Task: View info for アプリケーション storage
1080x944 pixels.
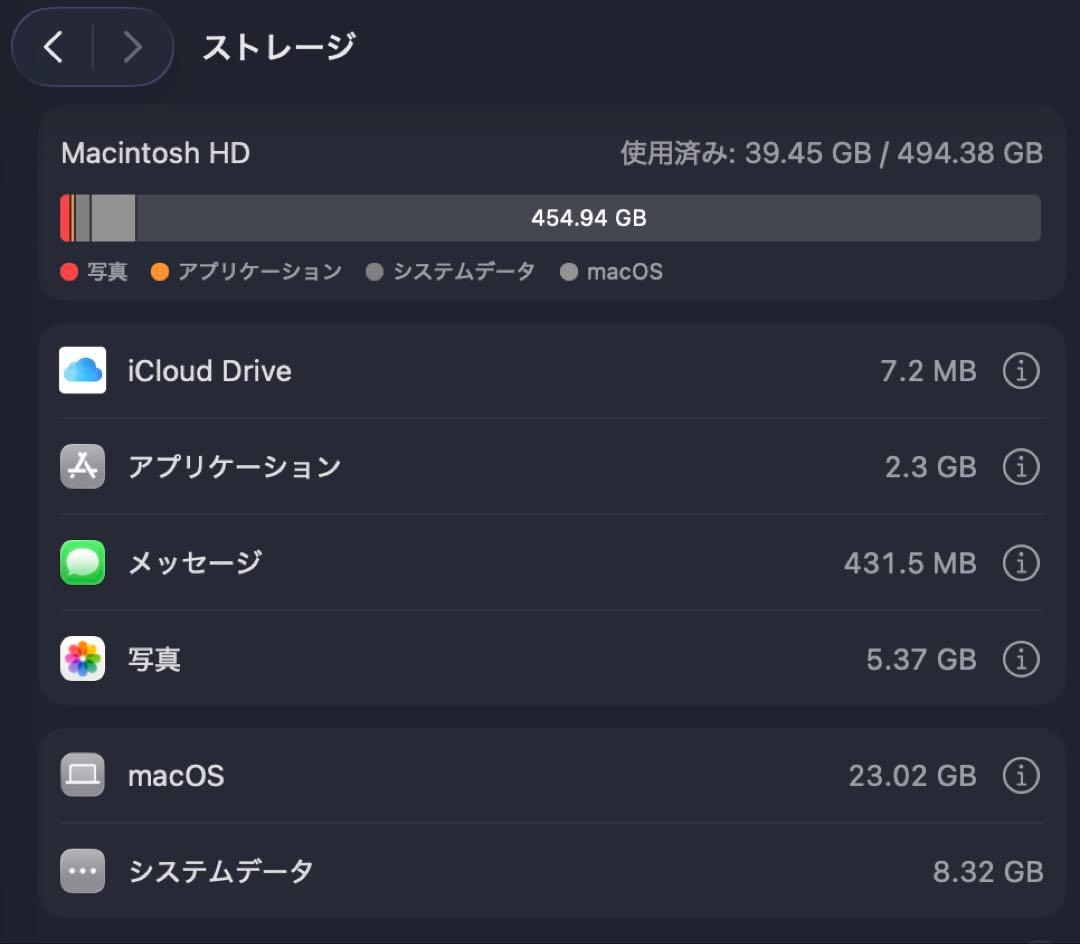Action: [x=1020, y=466]
